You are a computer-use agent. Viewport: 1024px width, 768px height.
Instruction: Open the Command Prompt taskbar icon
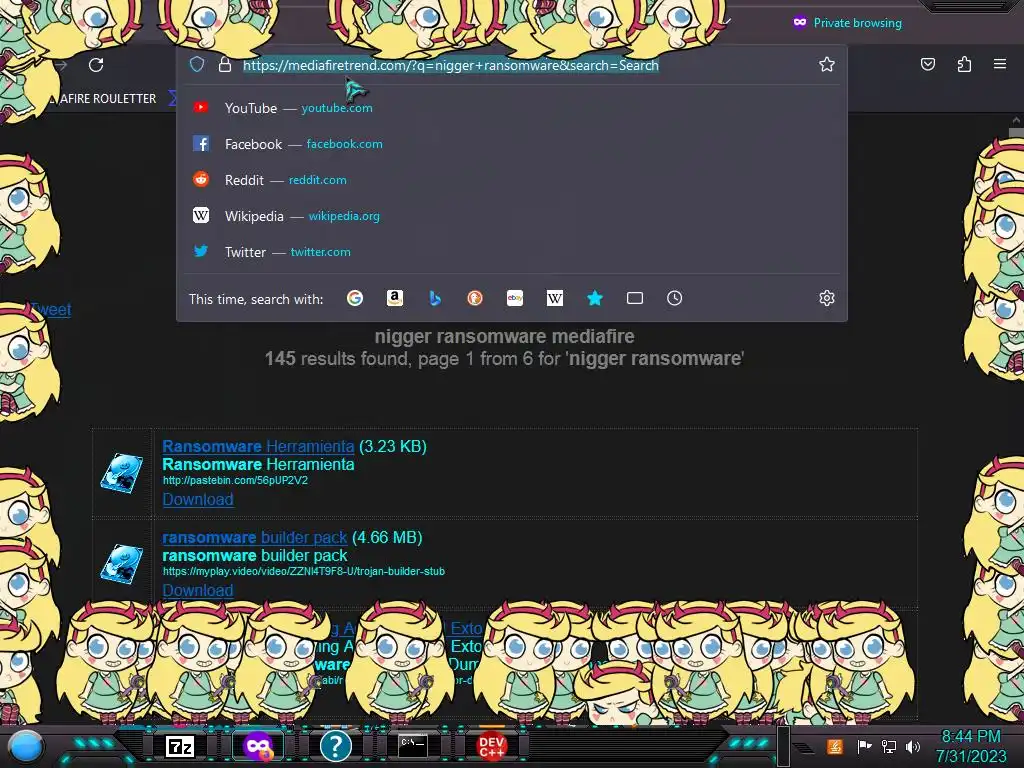coord(413,745)
